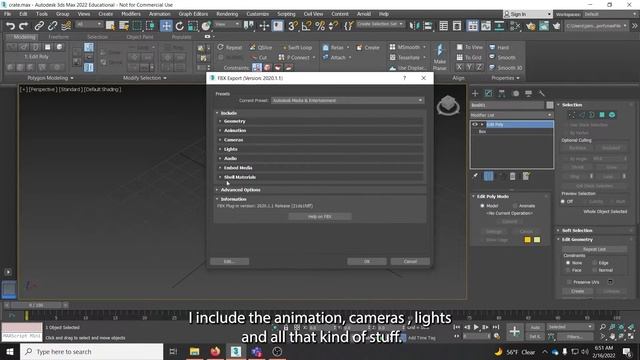The image size is (640, 360).
Task: Select Face constraint radio in Edit Geometry
Action: (x=568, y=270)
